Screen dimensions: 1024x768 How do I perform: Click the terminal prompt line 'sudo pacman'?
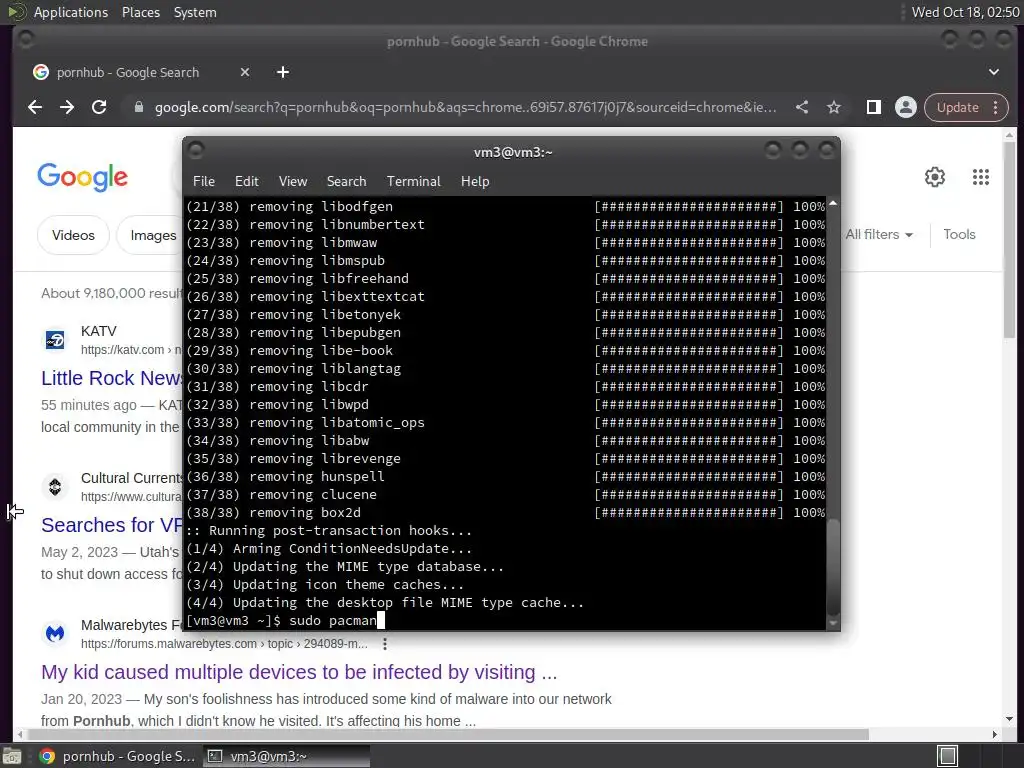[285, 620]
